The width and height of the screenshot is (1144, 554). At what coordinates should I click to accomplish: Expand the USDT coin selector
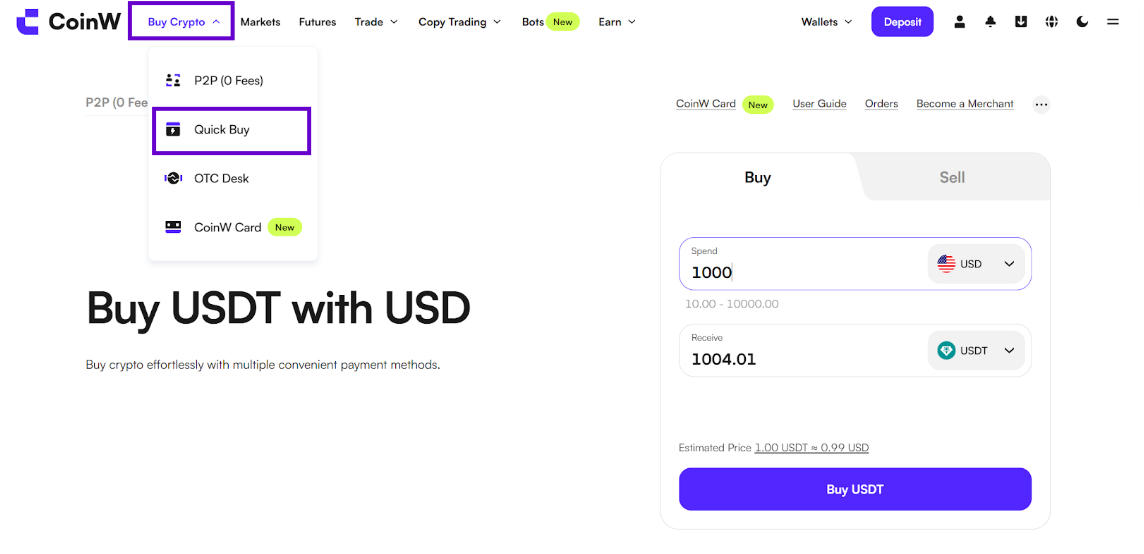click(x=976, y=350)
